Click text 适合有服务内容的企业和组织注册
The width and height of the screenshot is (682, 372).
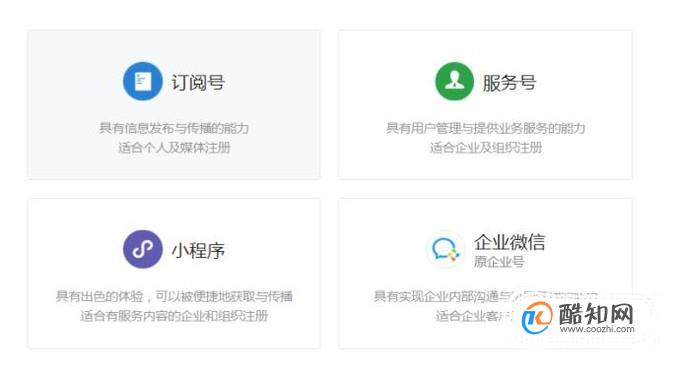click(174, 316)
